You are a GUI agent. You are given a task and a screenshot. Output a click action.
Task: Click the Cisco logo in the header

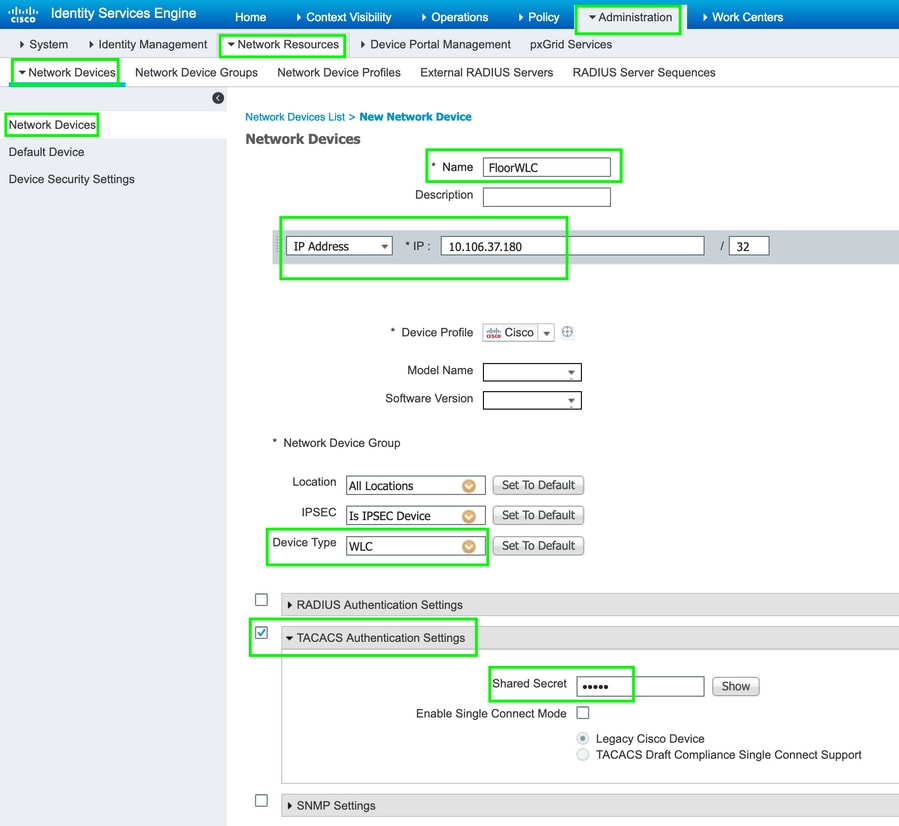23,14
